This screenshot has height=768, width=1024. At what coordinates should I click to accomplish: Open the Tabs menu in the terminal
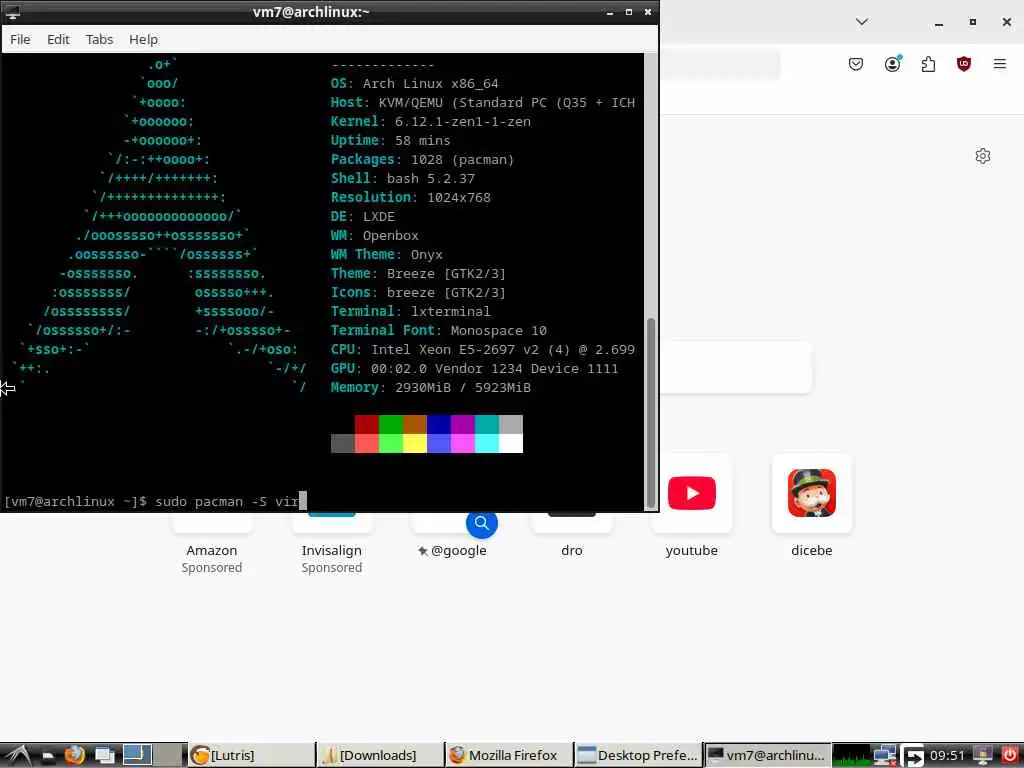click(99, 39)
